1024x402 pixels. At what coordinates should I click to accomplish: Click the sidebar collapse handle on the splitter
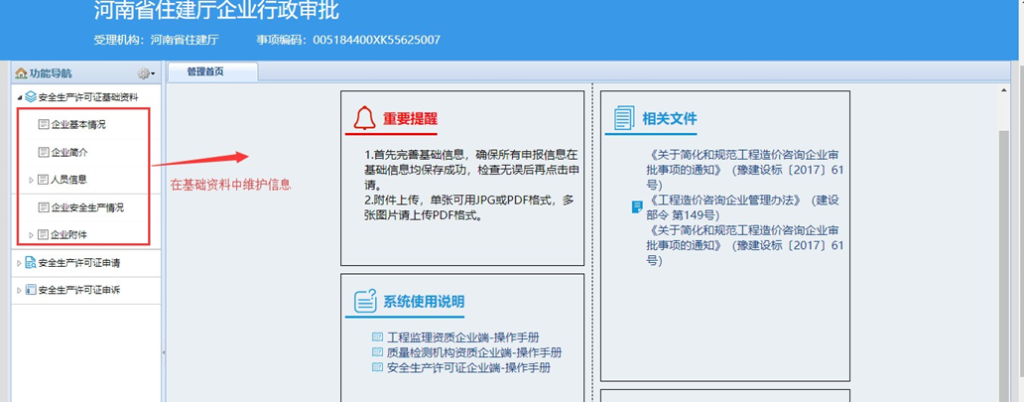[x=163, y=352]
